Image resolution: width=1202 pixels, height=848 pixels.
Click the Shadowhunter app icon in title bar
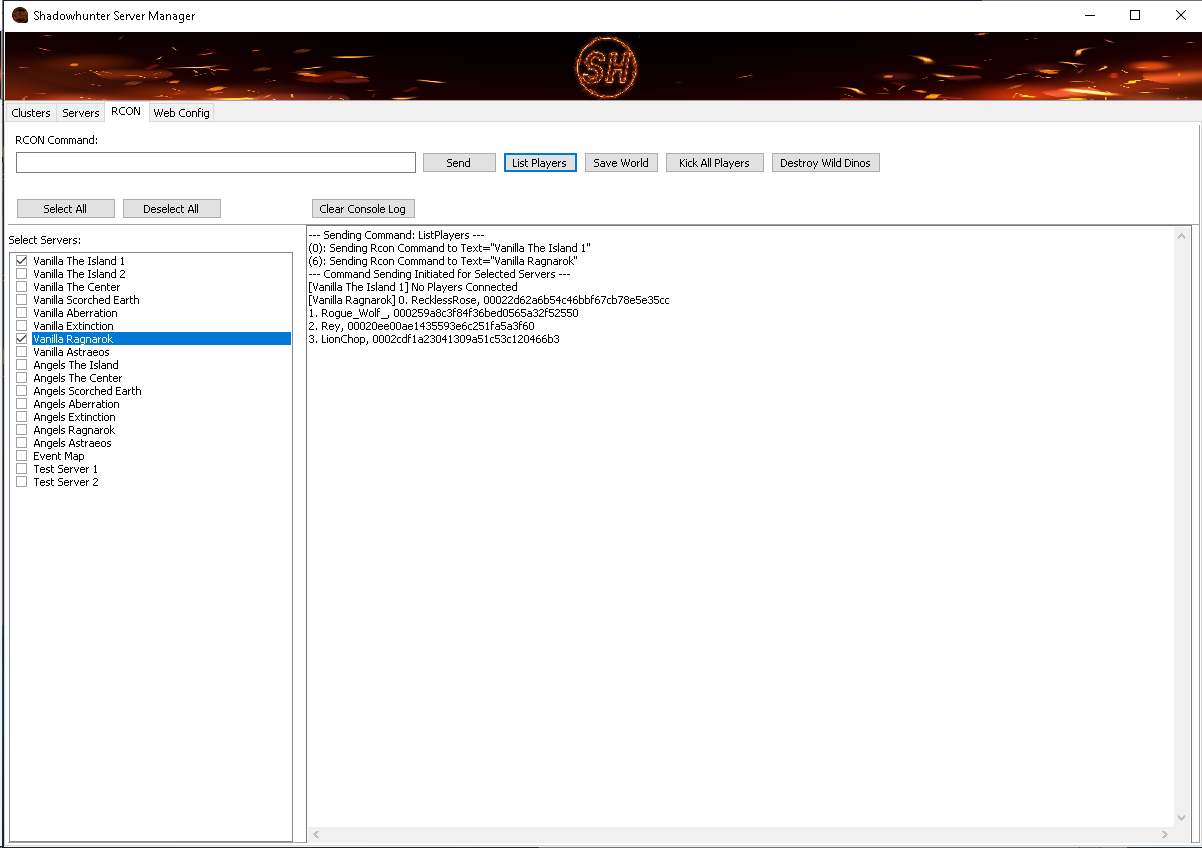[x=19, y=15]
